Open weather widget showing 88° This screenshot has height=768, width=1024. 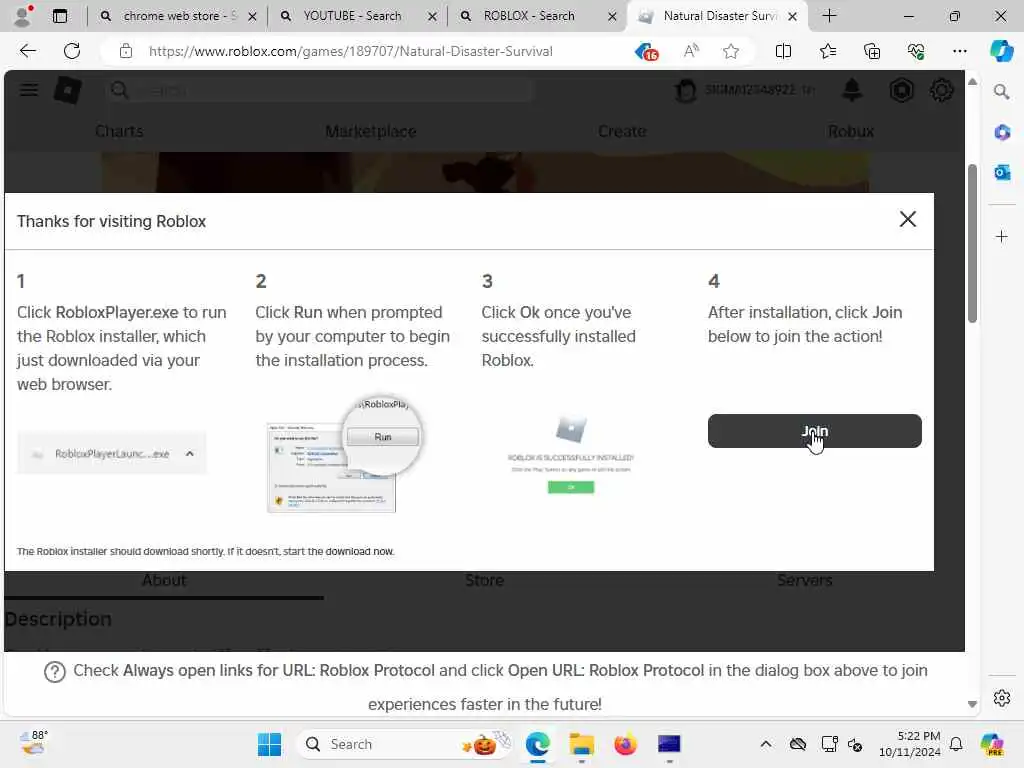34,743
